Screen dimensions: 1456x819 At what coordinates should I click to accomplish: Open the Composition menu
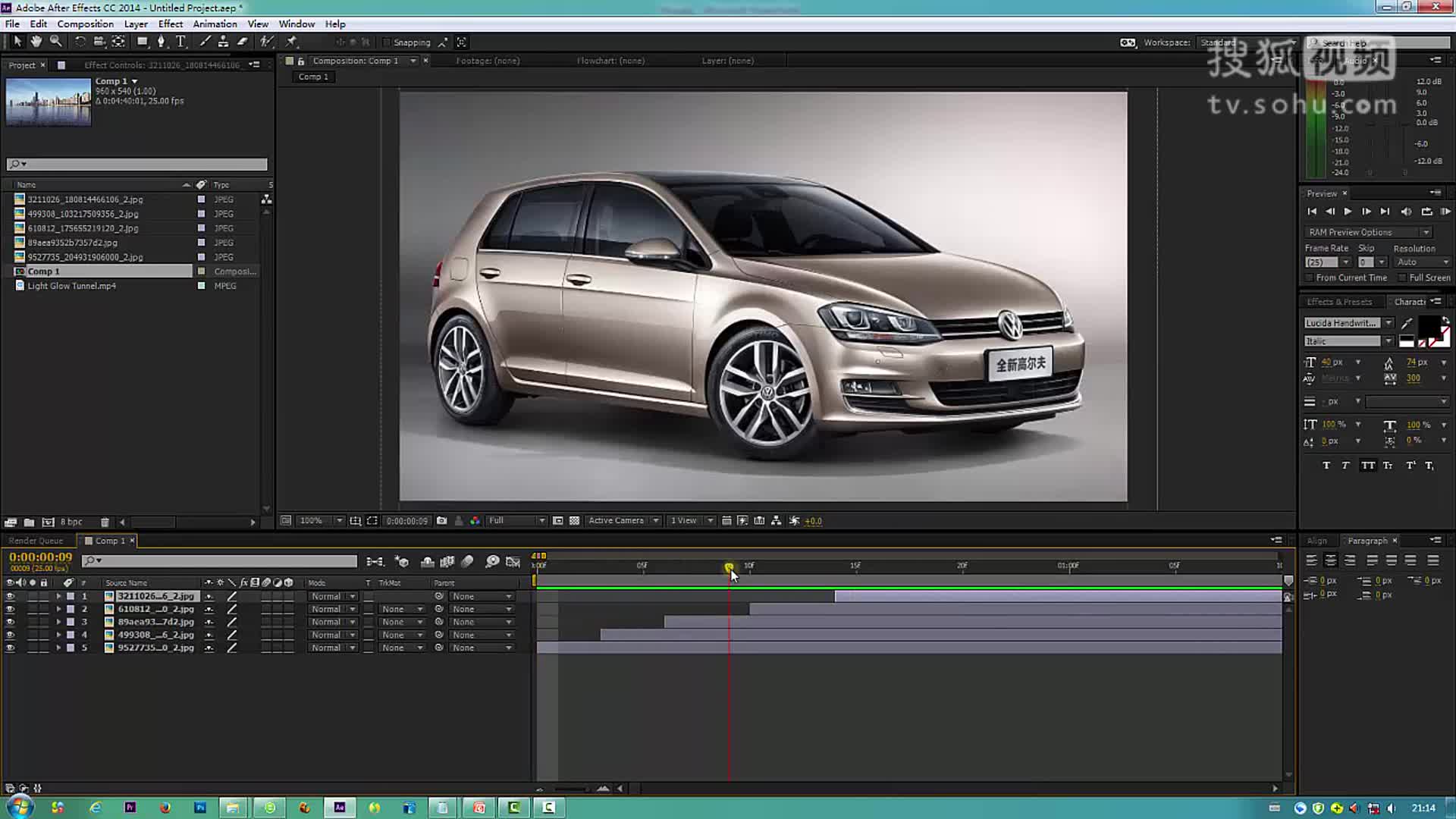coord(85,24)
